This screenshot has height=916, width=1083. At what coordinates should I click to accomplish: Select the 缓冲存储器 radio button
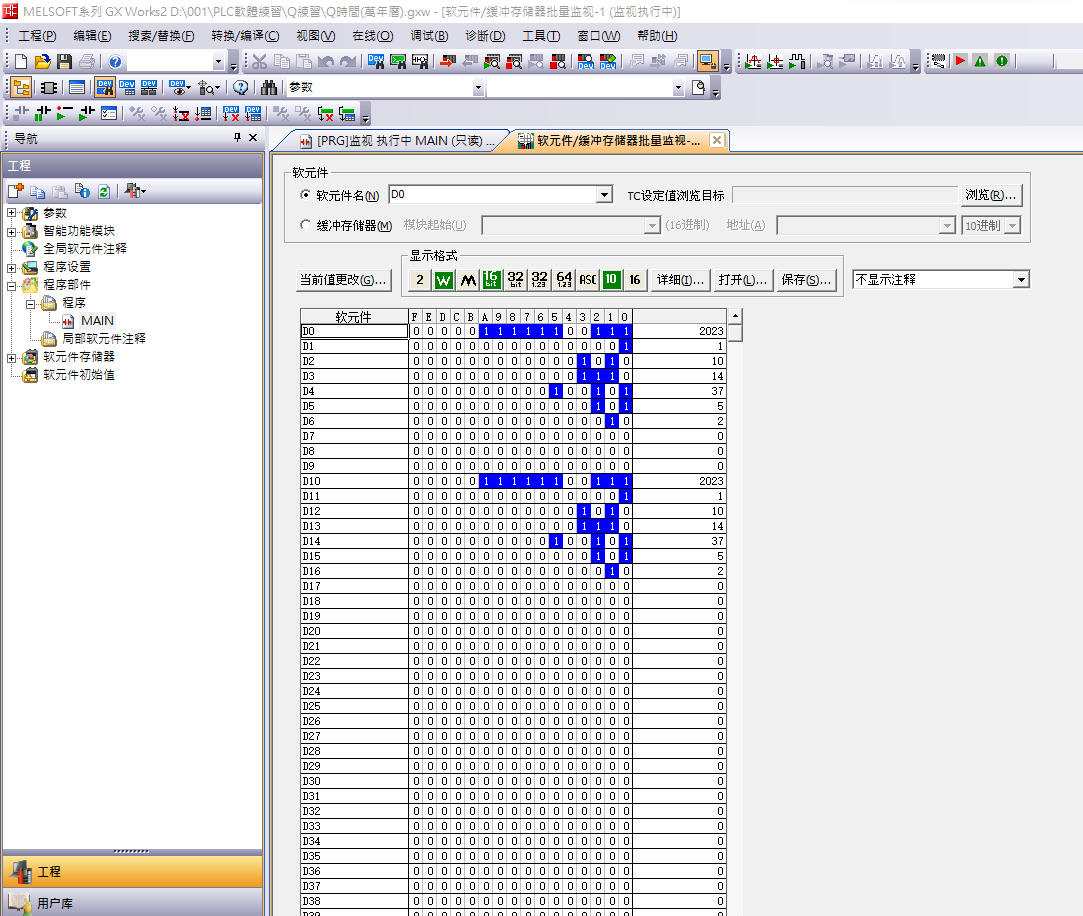pos(306,226)
